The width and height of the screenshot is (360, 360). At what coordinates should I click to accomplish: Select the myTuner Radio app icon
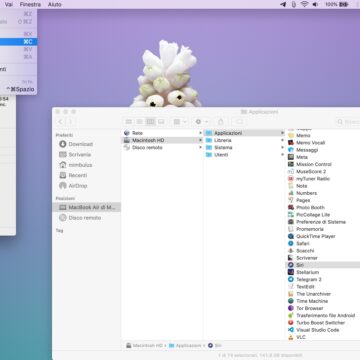[x=291, y=178]
